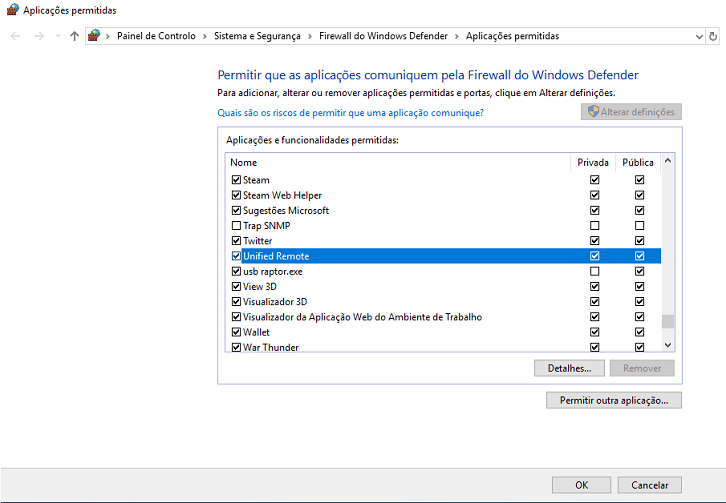This screenshot has height=503, width=726.
Task: Click the Forward navigation arrow
Action: [x=39, y=36]
